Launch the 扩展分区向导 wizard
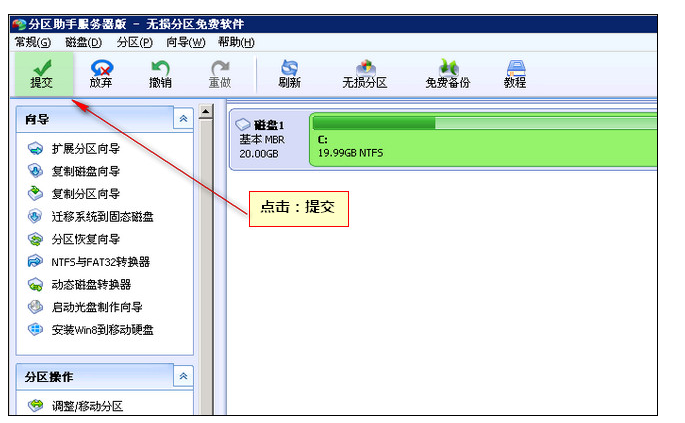This screenshot has height=423, width=685. click(x=86, y=148)
